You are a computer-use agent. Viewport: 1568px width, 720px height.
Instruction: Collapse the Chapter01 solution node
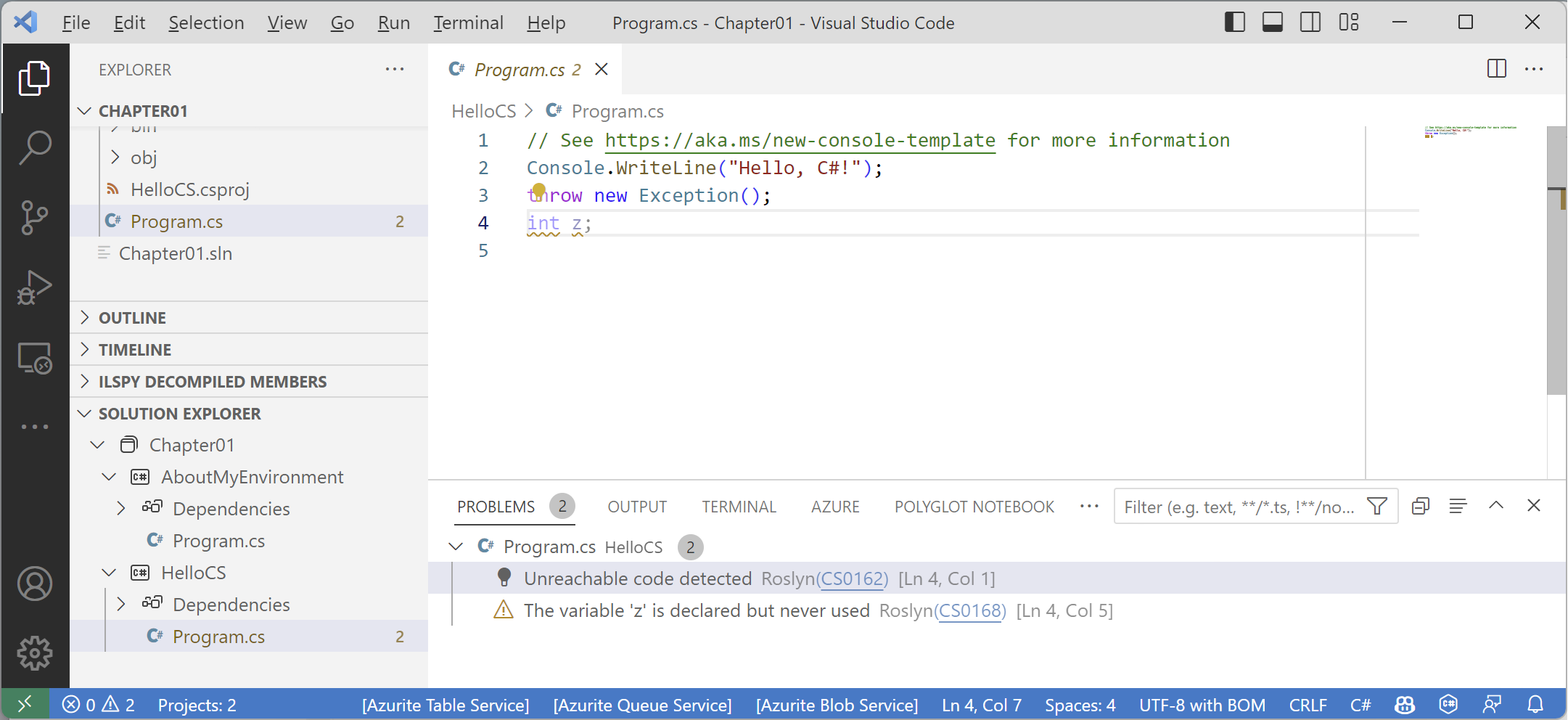98,445
